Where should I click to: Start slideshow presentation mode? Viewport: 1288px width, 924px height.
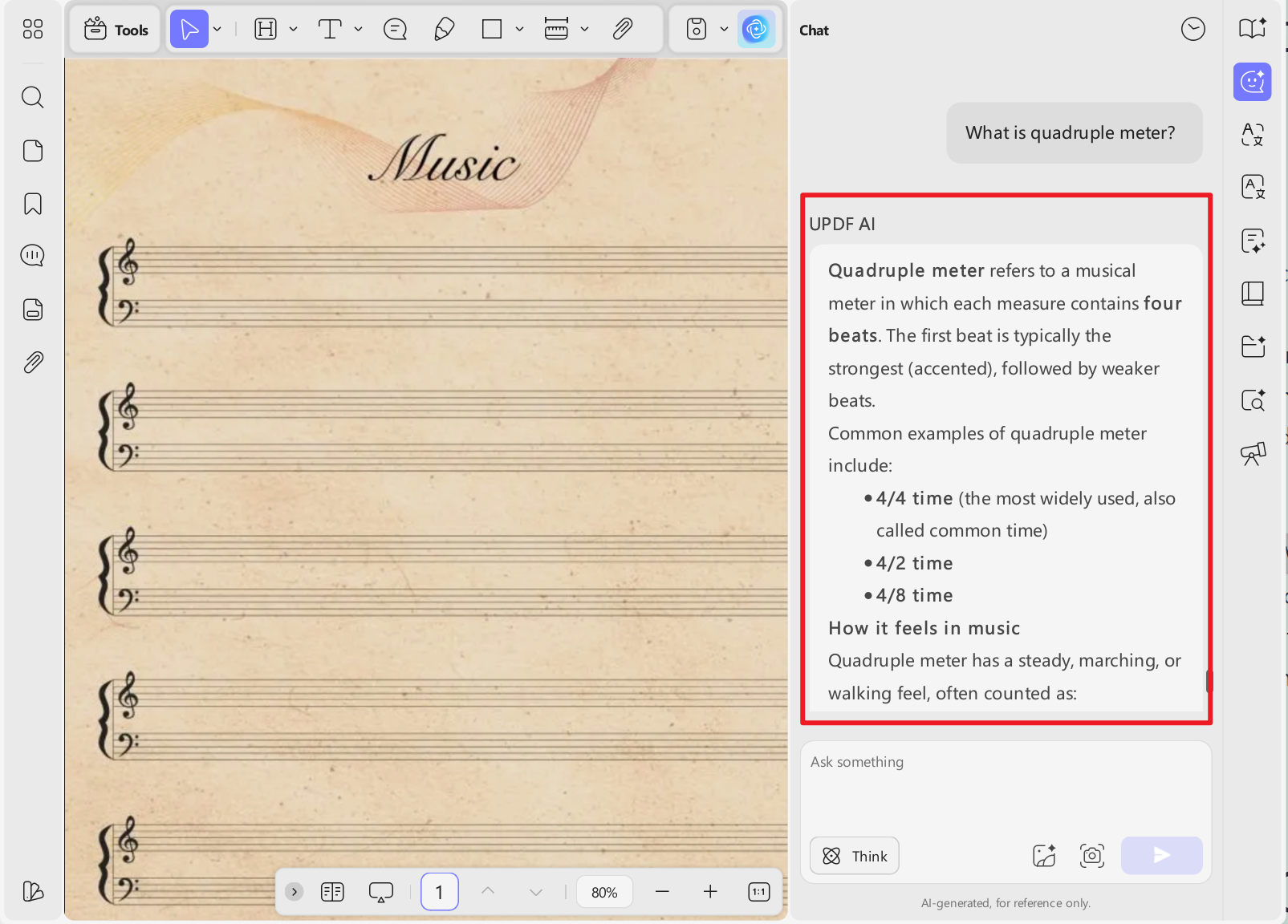pos(380,892)
